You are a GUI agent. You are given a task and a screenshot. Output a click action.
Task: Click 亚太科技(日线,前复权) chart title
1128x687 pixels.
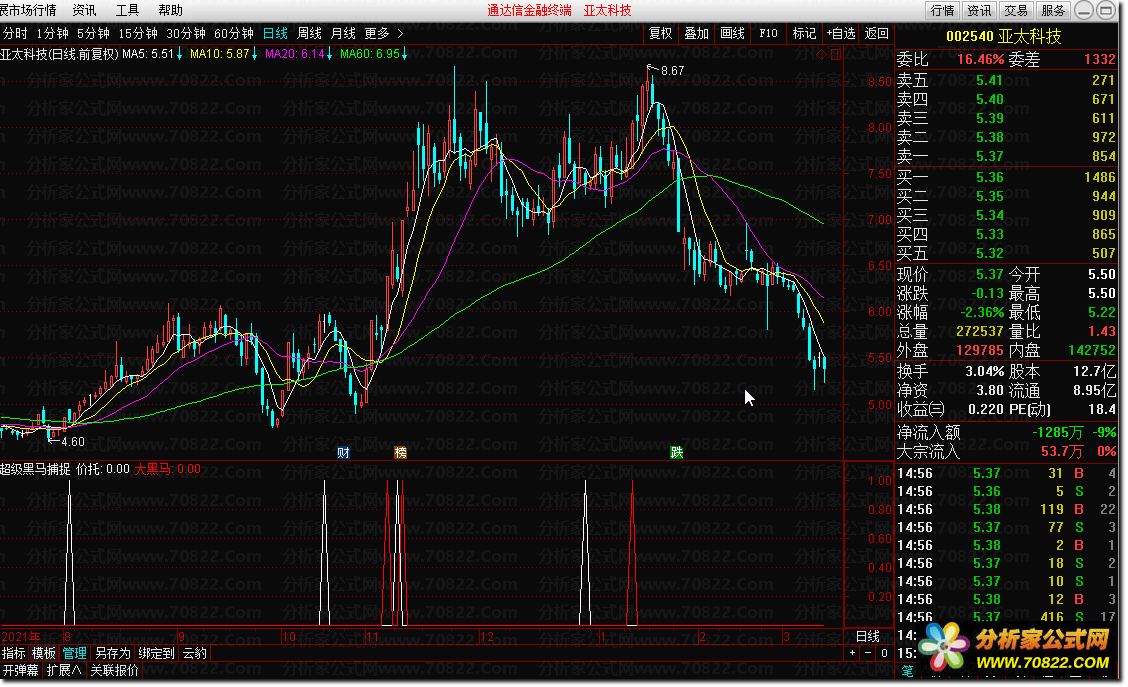tap(59, 54)
